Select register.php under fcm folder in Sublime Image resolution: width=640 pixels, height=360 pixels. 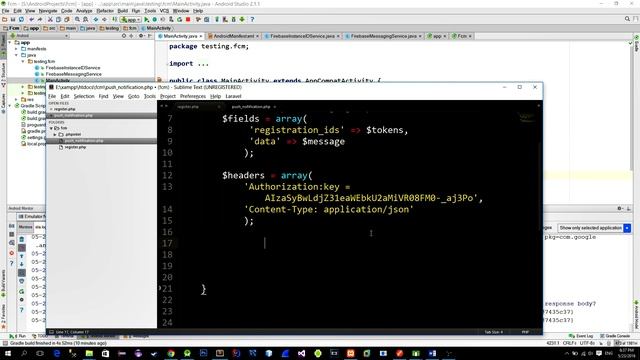click(75, 147)
